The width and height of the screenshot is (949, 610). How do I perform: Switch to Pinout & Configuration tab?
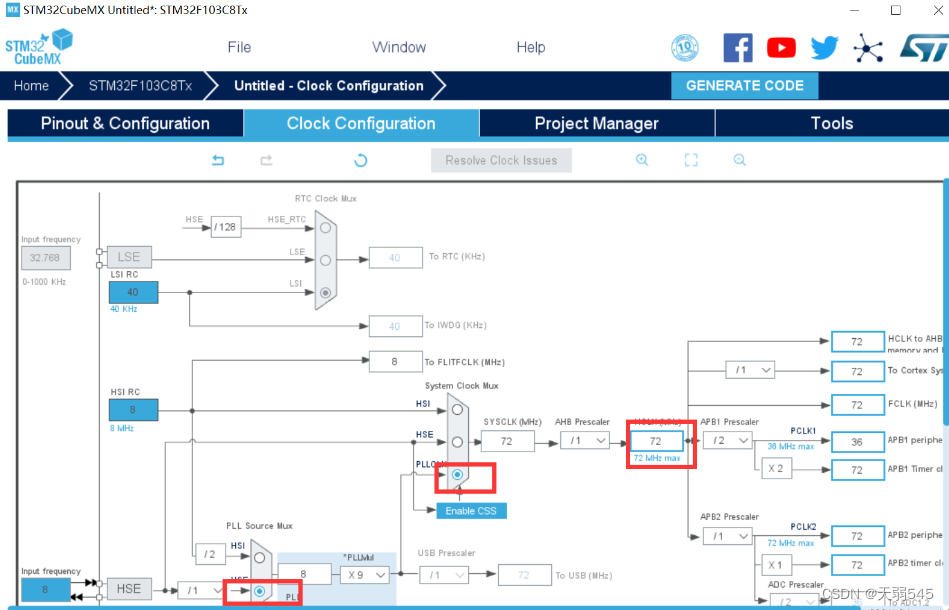[125, 123]
